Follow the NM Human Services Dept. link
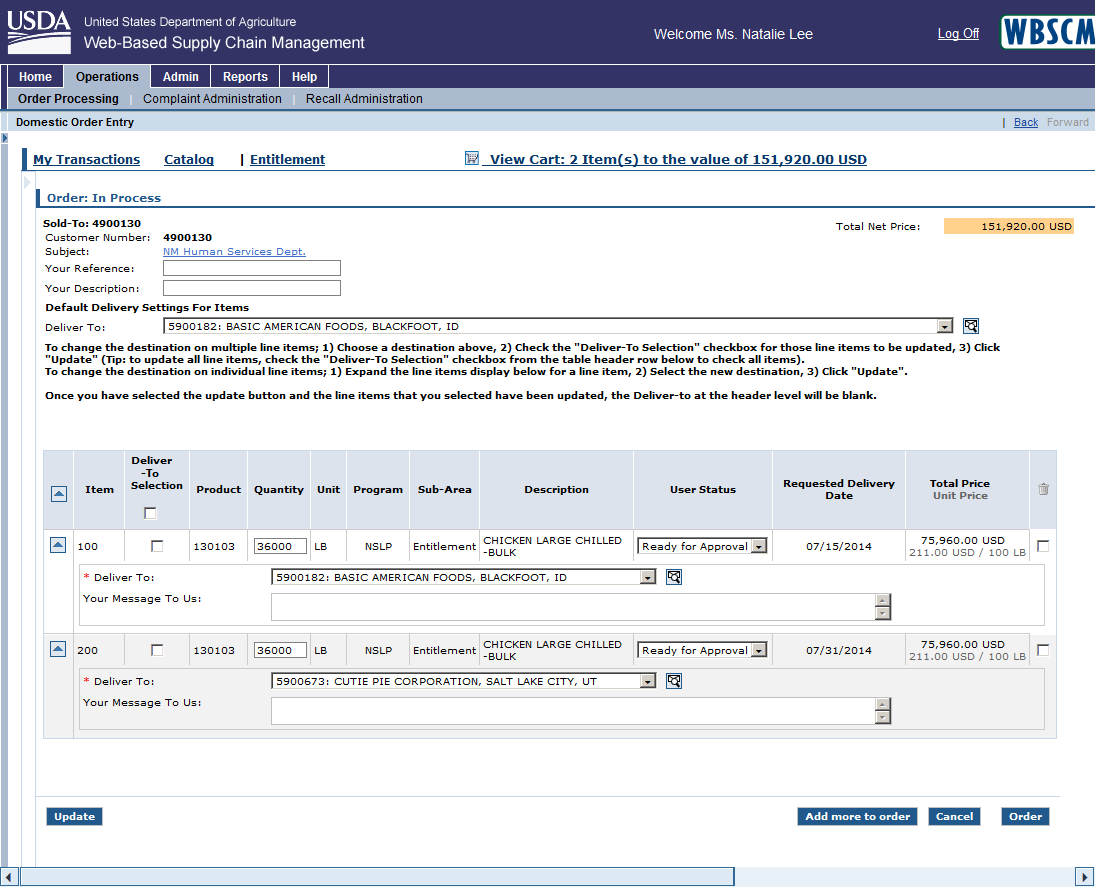Screen dimensions: 1095x887 pyautogui.click(x=234, y=252)
